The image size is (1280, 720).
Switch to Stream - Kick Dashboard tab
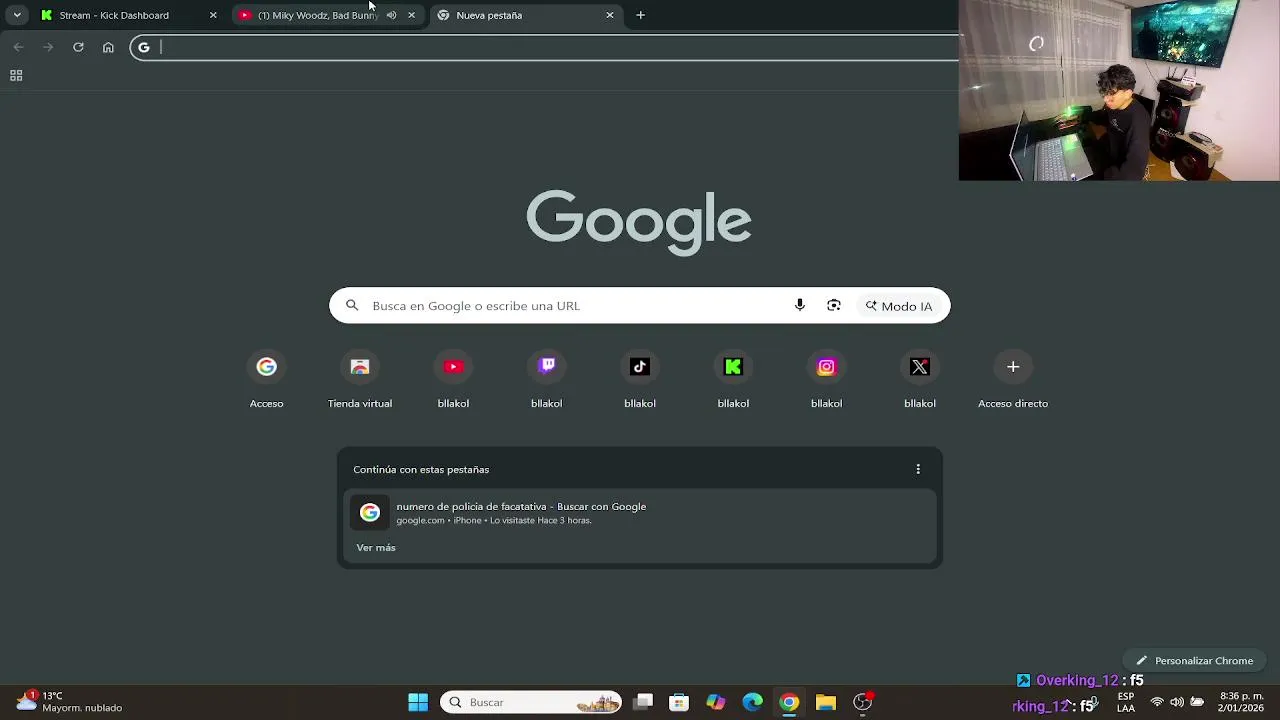(129, 15)
